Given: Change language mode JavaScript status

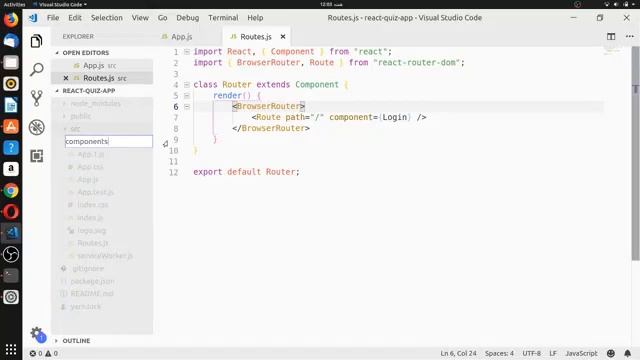Looking at the screenshot, I should pyautogui.click(x=582, y=353).
